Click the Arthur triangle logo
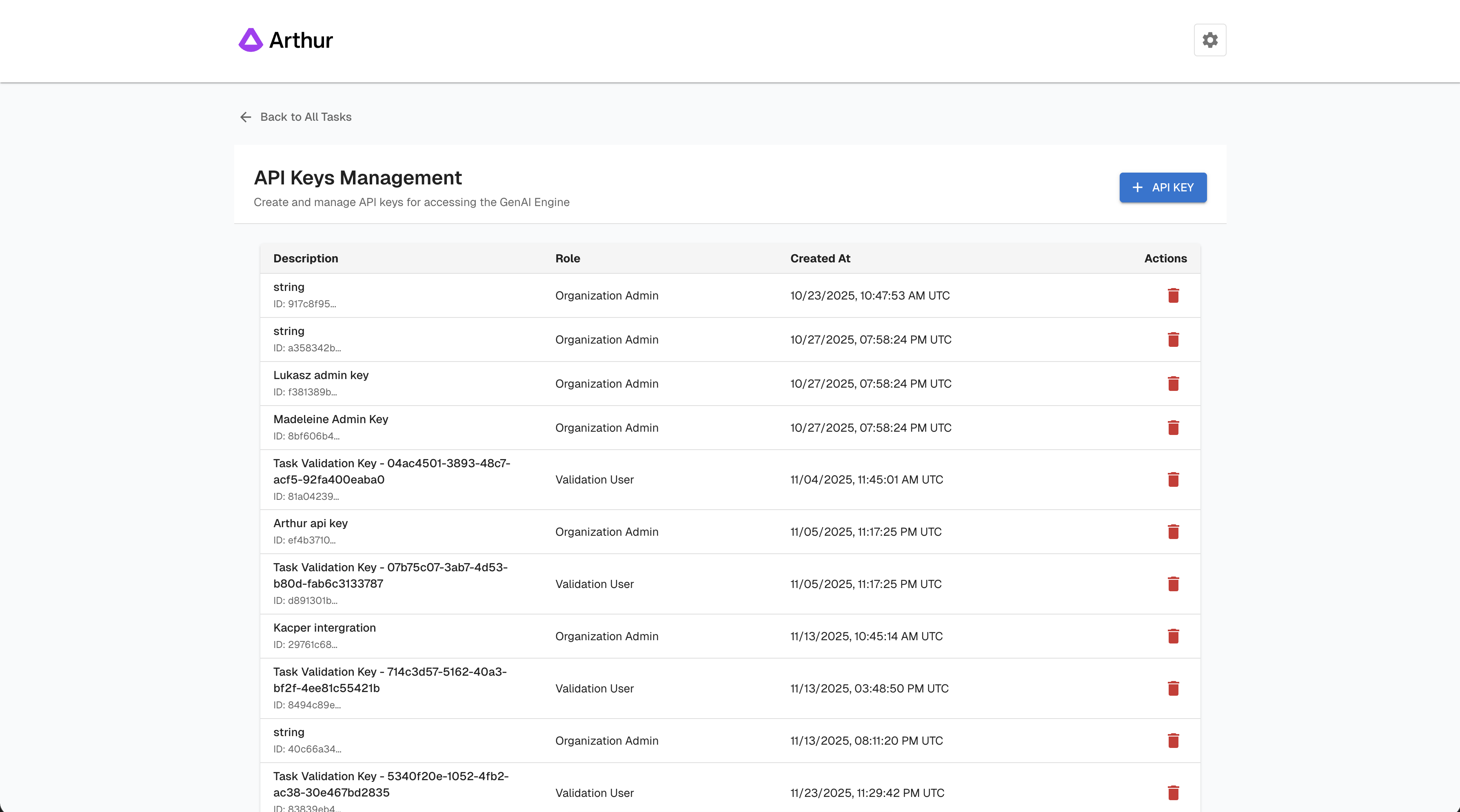Screen dimensions: 1460x812 click(251, 39)
